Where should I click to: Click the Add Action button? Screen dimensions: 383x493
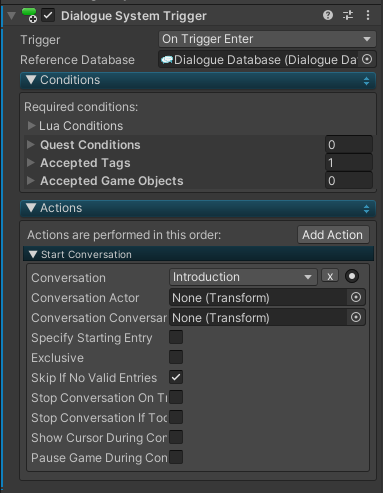point(333,235)
